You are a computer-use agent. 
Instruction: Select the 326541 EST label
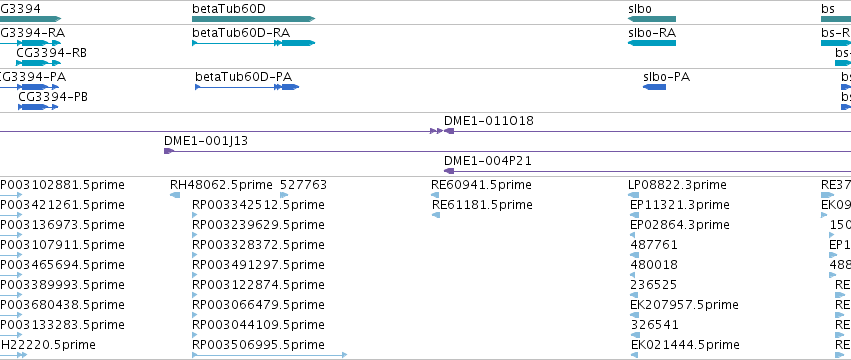coord(655,326)
